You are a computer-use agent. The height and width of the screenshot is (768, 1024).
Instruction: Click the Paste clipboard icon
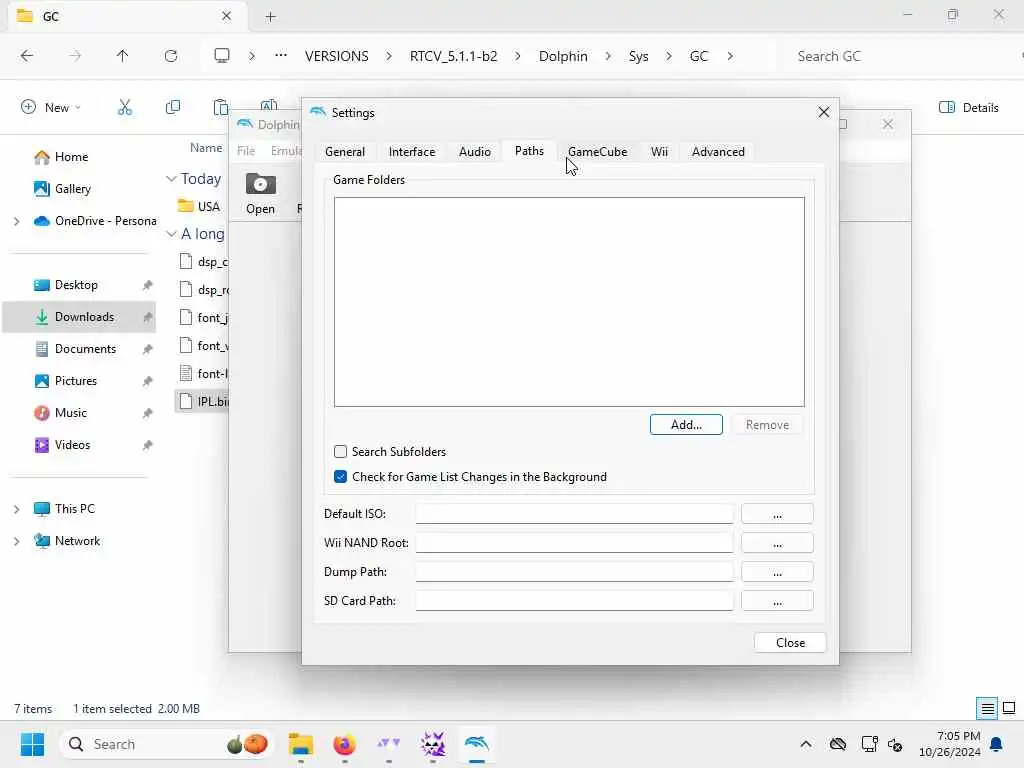click(x=220, y=107)
